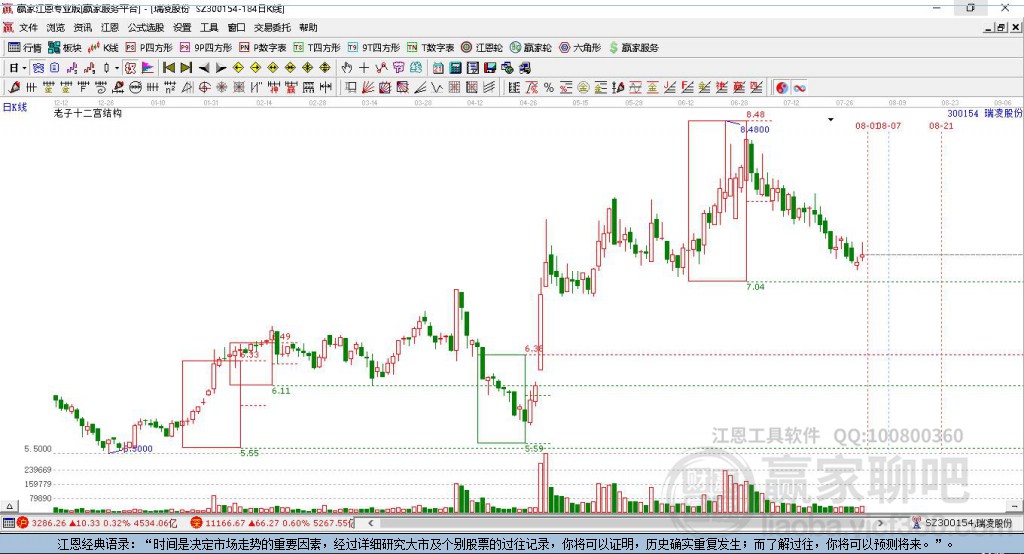Open the calendar date icon

pos(438,67)
